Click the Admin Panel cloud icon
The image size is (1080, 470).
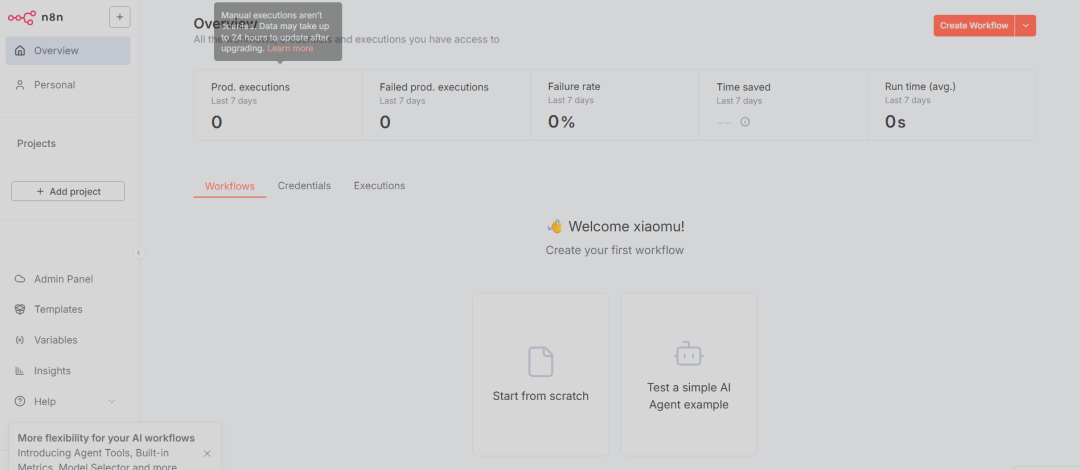tap(20, 279)
